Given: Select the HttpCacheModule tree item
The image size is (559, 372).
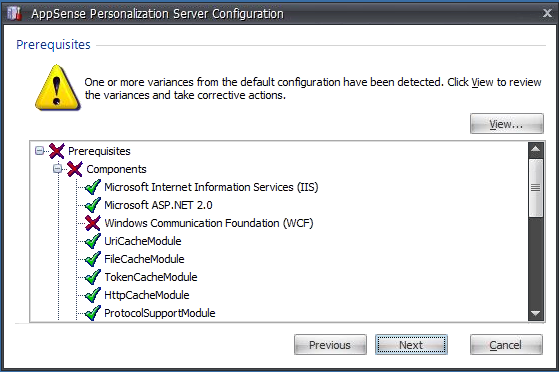Looking at the screenshot, I should pos(147,295).
